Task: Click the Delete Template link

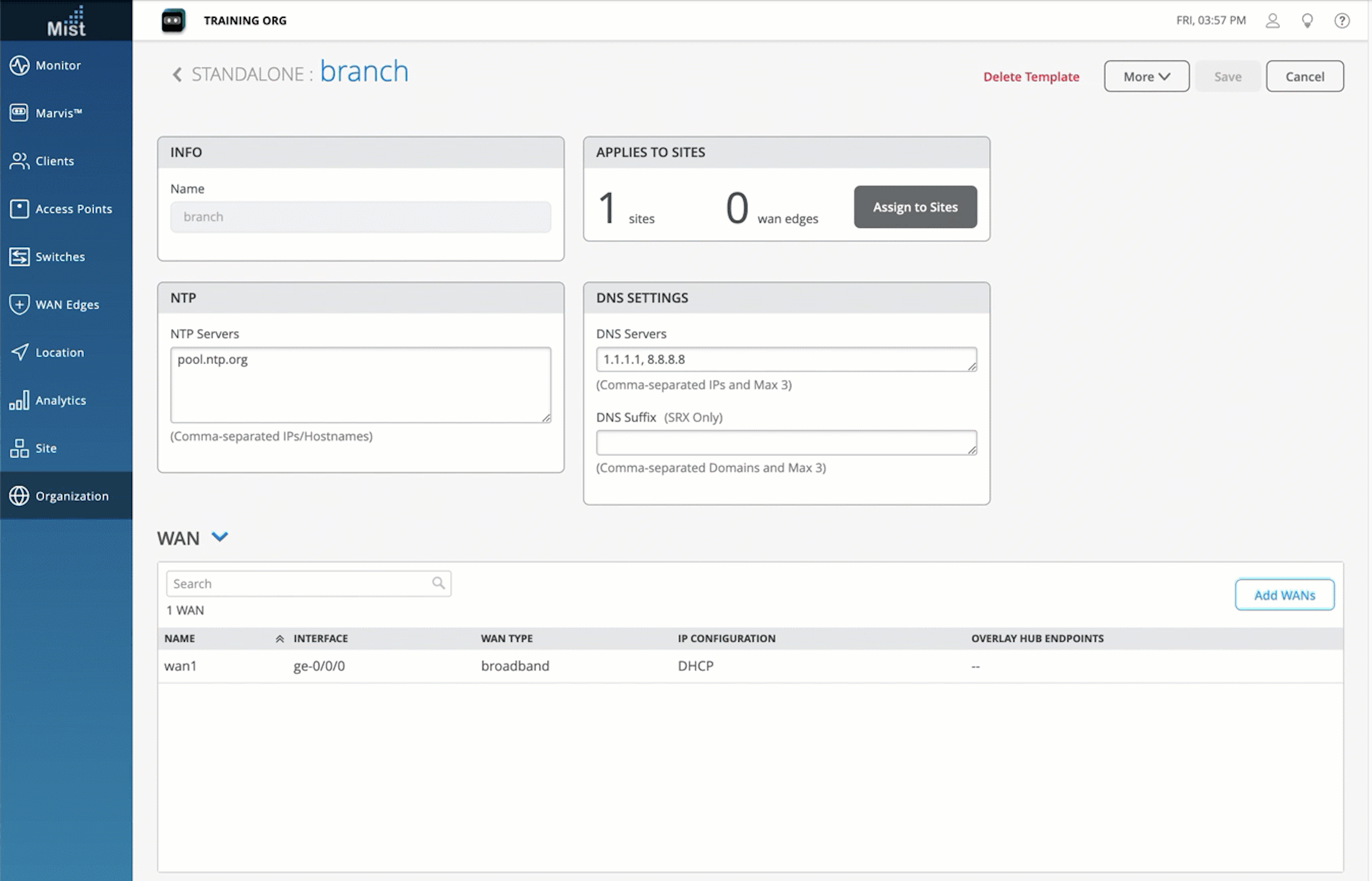Action: (1031, 77)
